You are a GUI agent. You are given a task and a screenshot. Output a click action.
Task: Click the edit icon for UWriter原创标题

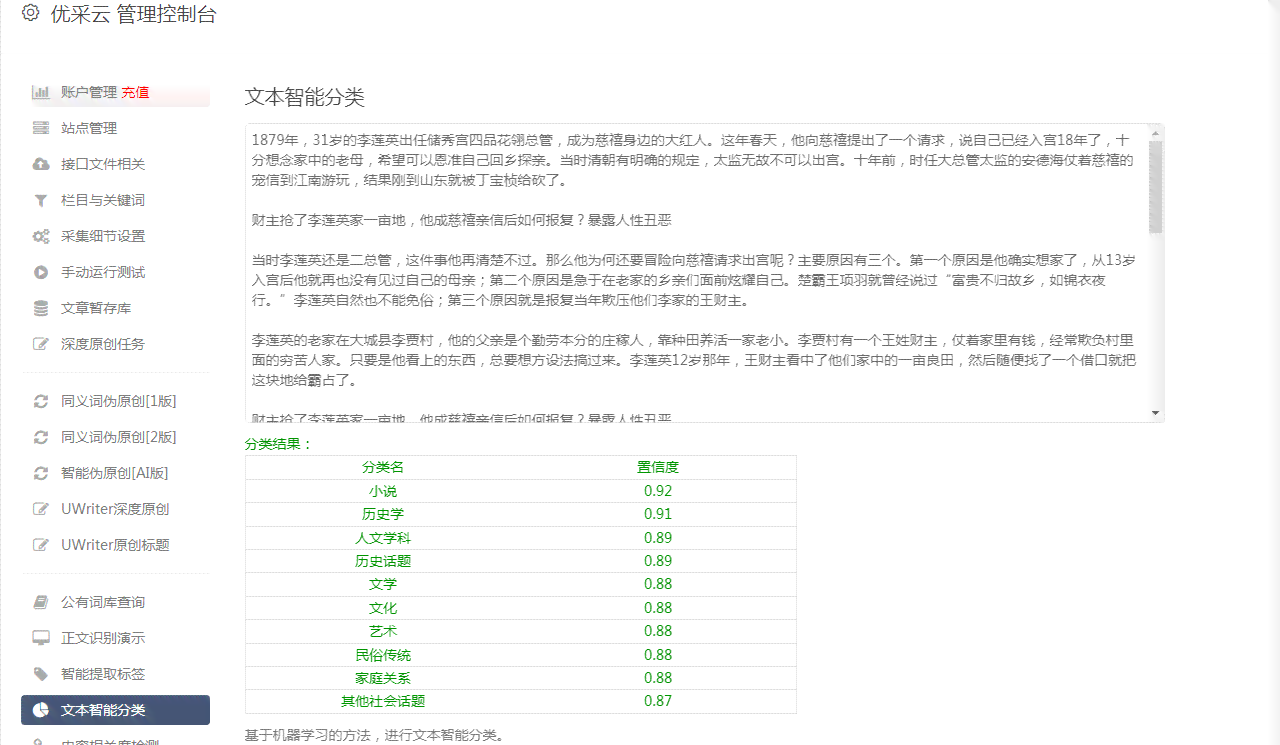41,545
